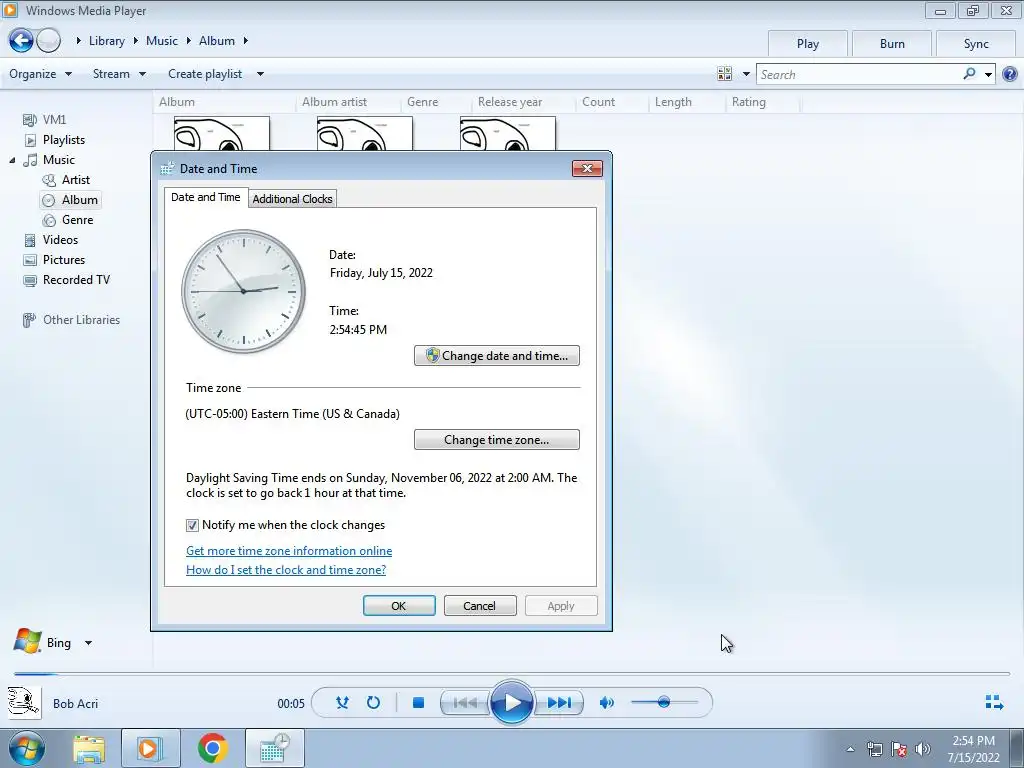The image size is (1024, 768).
Task: Uncheck Notify me when the clock changes
Action: (192, 525)
